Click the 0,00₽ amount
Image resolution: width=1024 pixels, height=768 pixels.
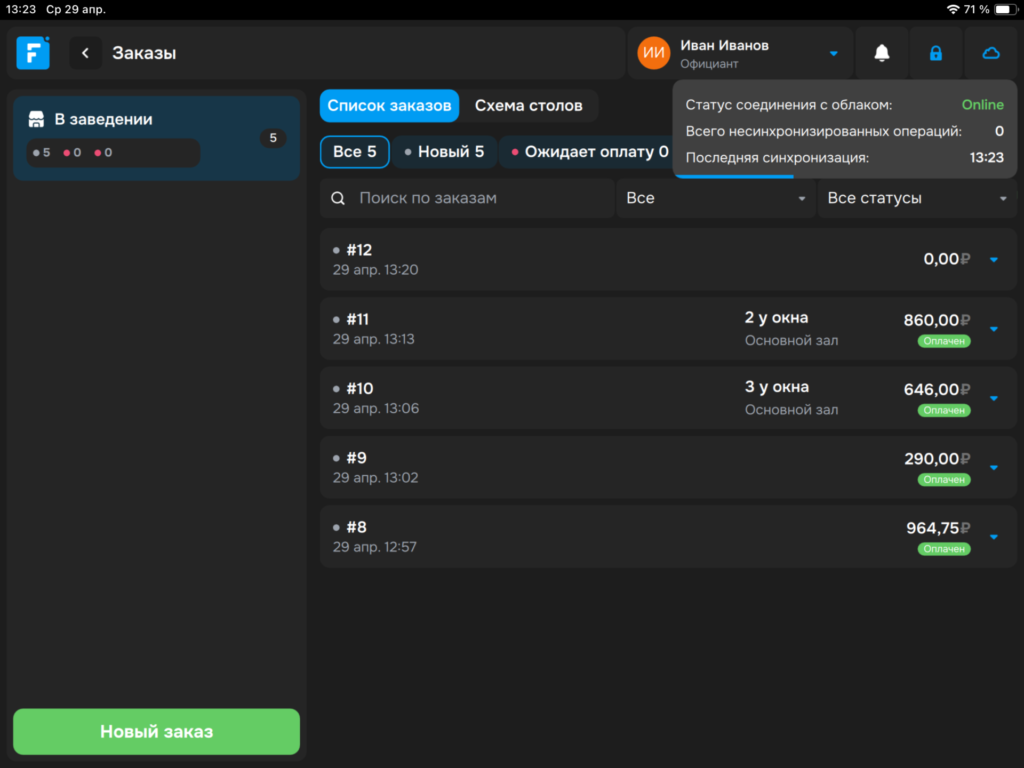click(x=946, y=259)
